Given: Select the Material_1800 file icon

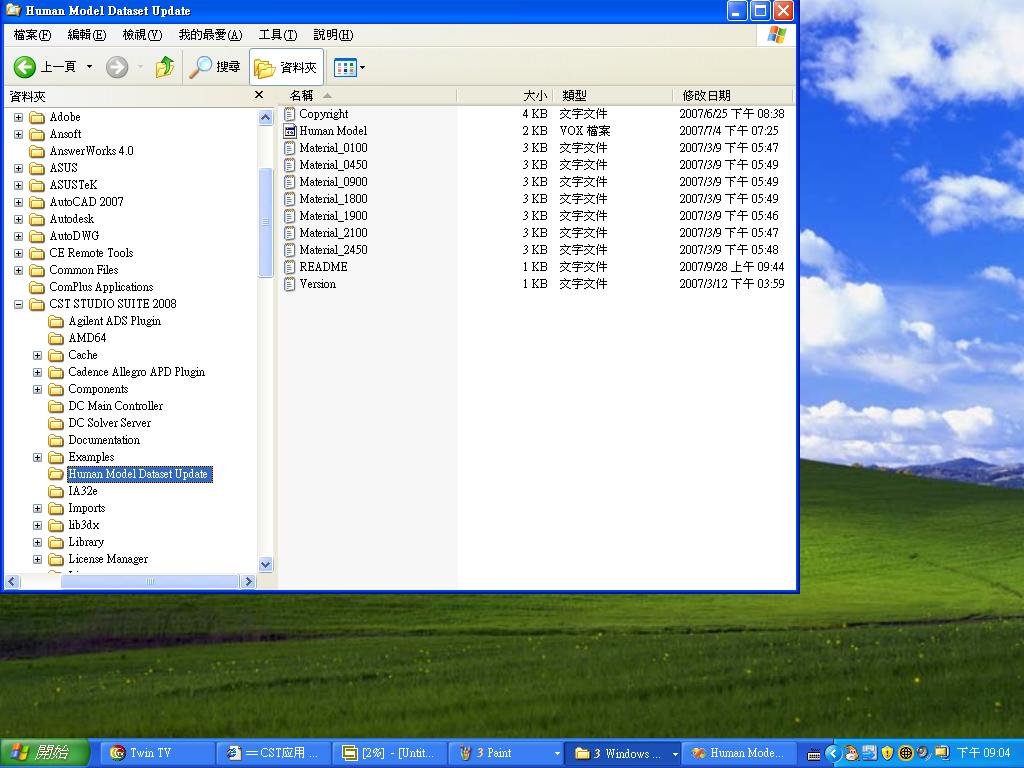Looking at the screenshot, I should pos(290,199).
